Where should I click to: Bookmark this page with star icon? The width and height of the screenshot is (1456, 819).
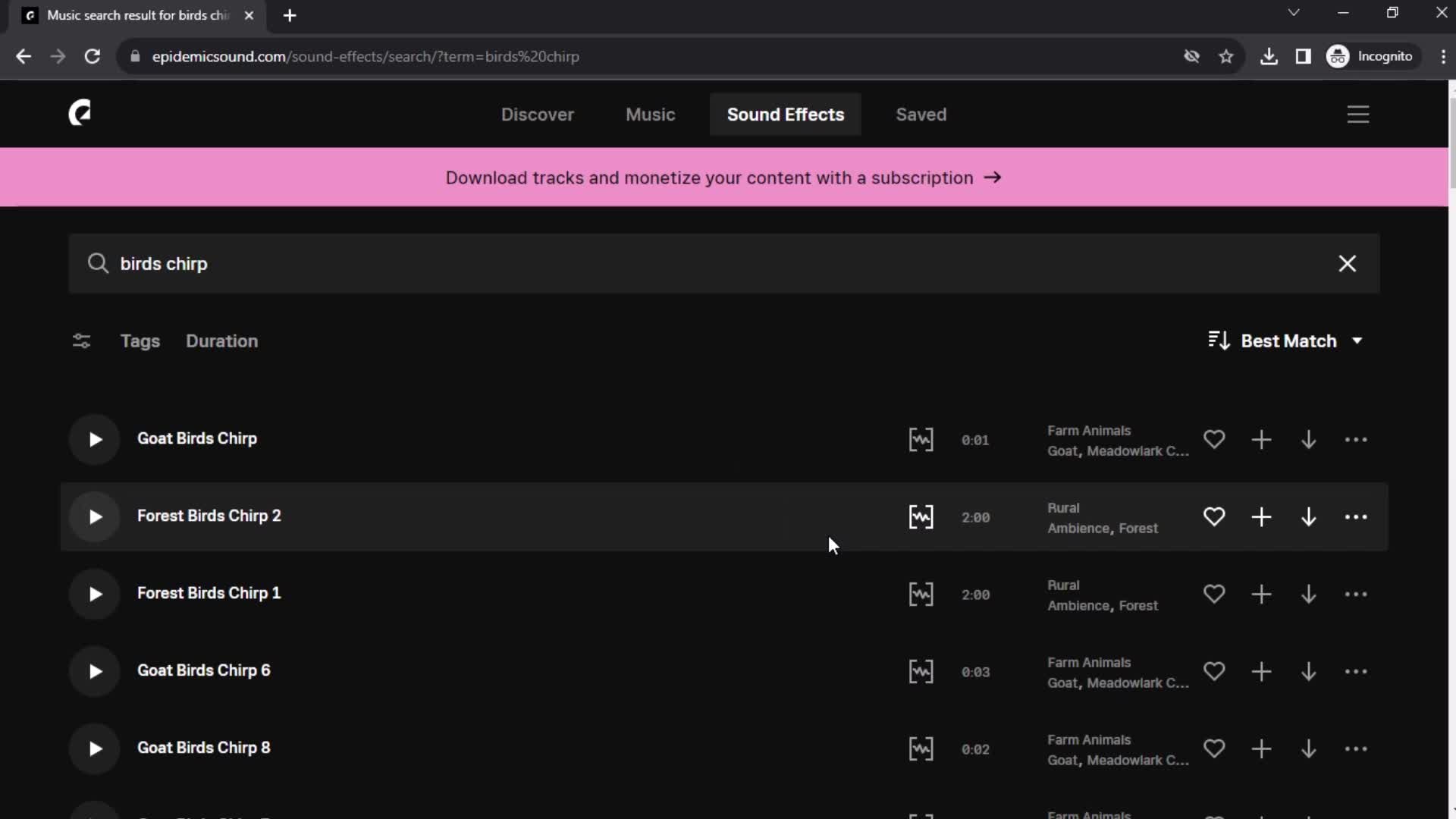(x=1226, y=56)
